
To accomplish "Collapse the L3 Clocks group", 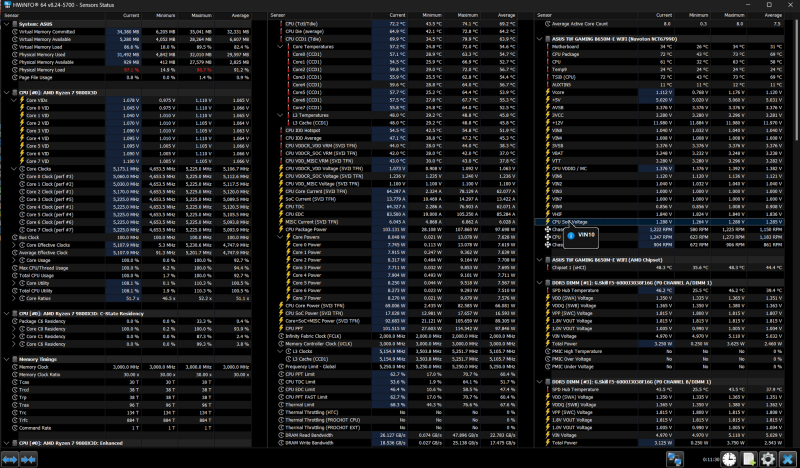I will tap(280, 352).
